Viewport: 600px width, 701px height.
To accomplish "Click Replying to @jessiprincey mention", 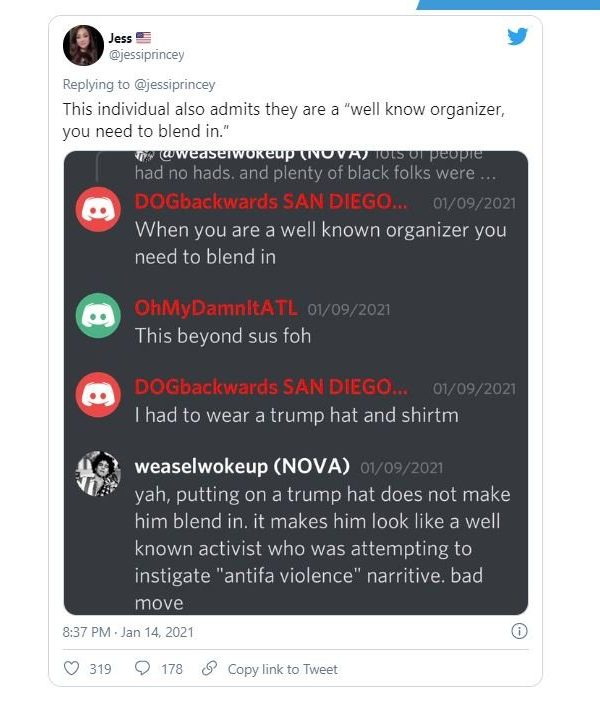I will (175, 84).
